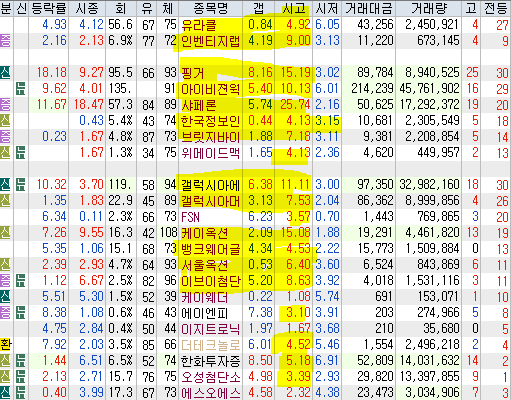This screenshot has height=400, width=511.
Task: Select the stock name 에이엔피
Action: (204, 313)
